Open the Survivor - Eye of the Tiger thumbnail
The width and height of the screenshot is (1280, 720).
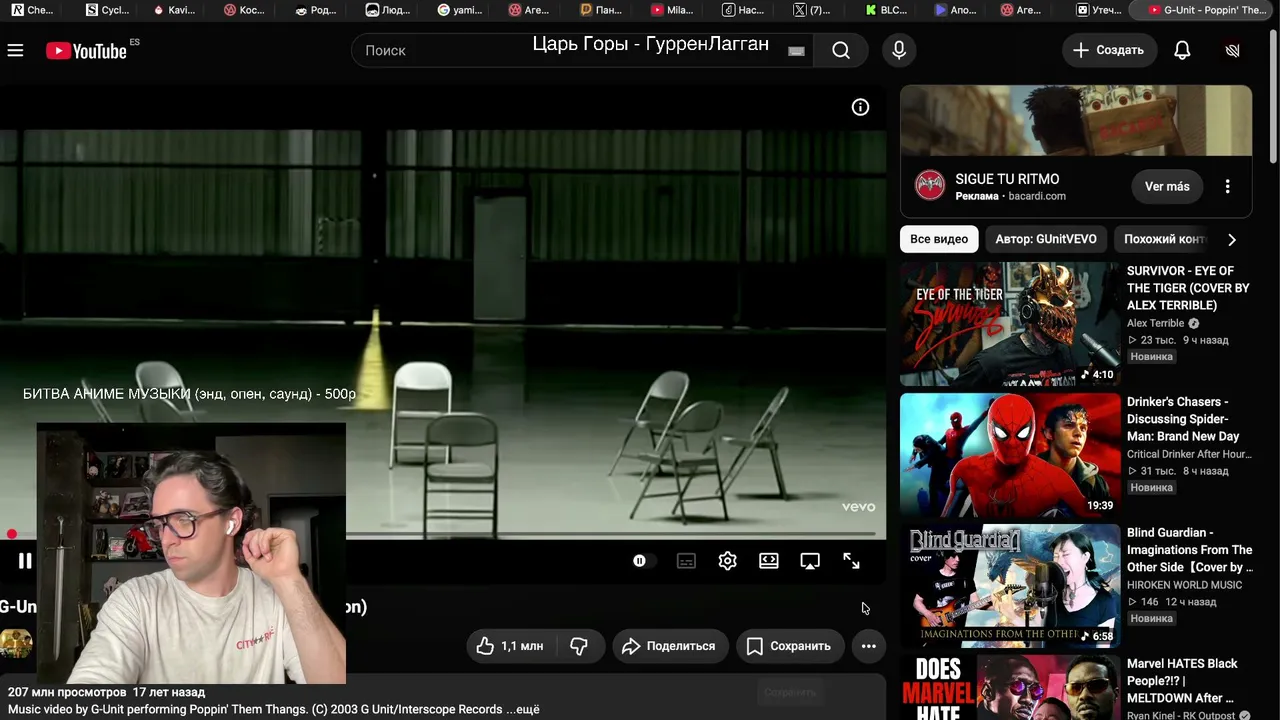tap(1010, 324)
